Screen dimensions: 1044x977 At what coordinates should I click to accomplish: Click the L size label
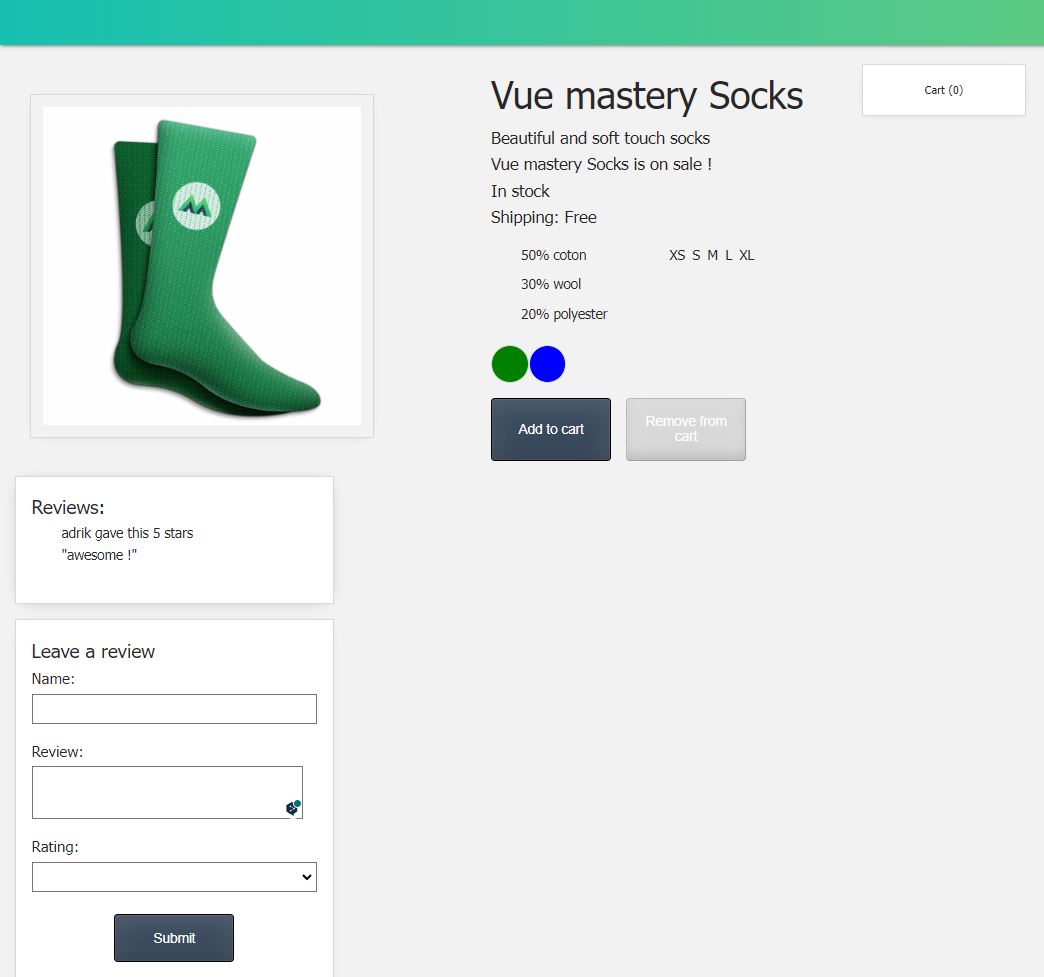[x=728, y=255]
